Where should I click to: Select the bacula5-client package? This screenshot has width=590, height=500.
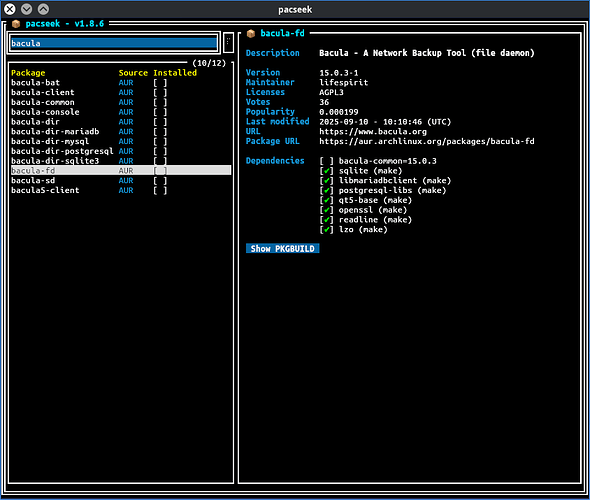[x=121, y=190]
